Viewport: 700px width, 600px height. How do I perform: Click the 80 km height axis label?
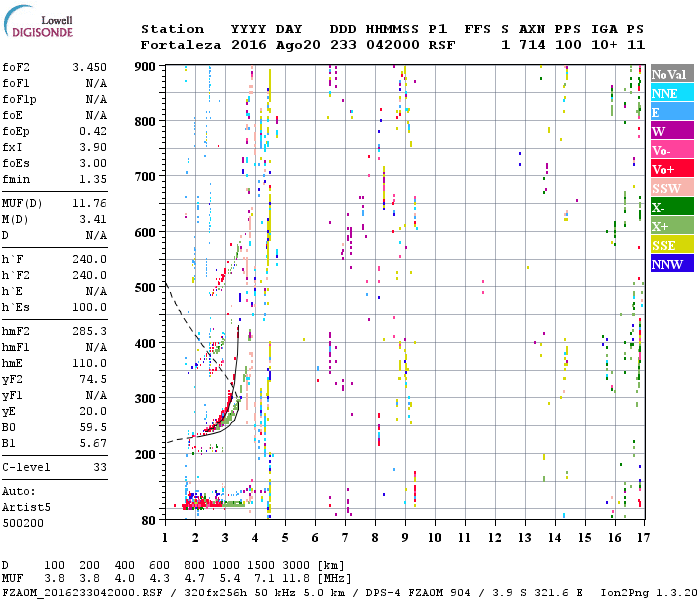coord(149,520)
